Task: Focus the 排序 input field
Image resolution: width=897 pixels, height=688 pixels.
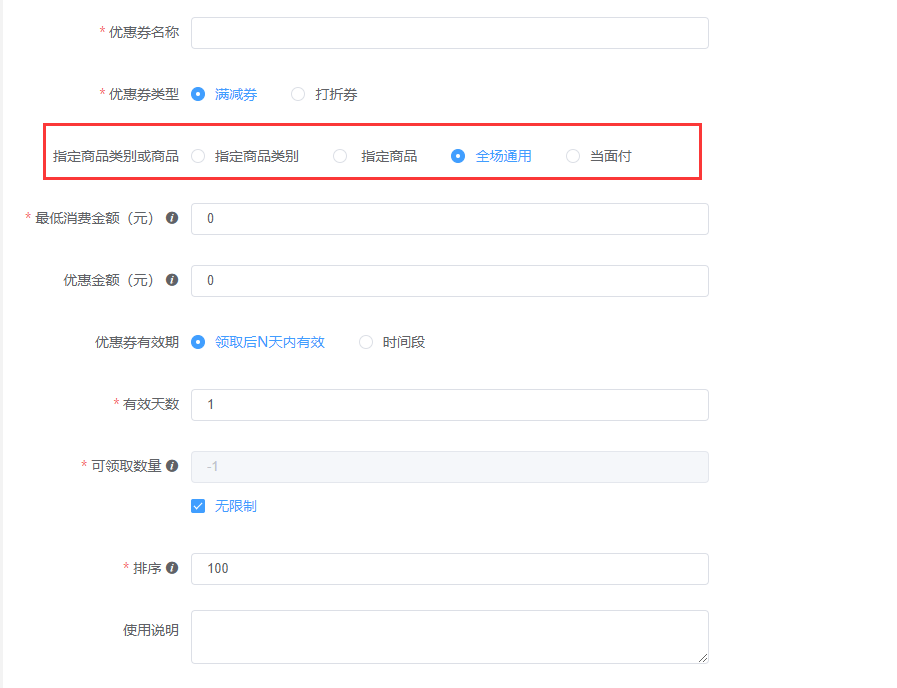Action: 450,568
